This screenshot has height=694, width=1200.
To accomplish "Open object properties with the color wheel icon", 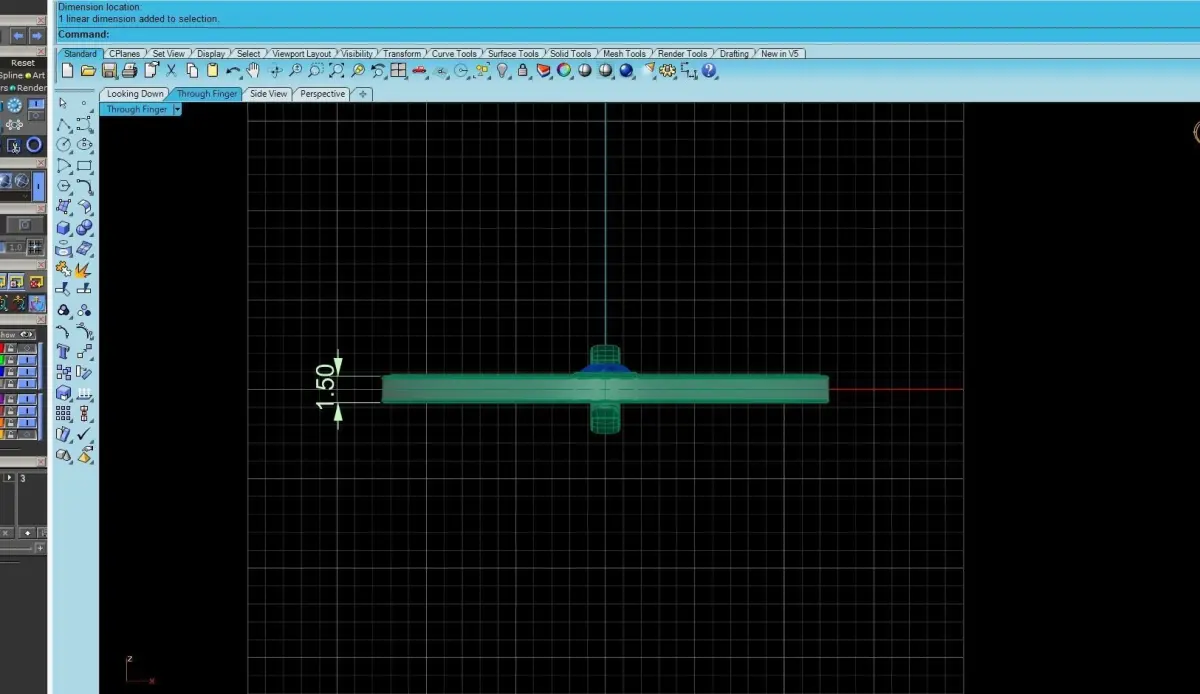I will point(565,71).
